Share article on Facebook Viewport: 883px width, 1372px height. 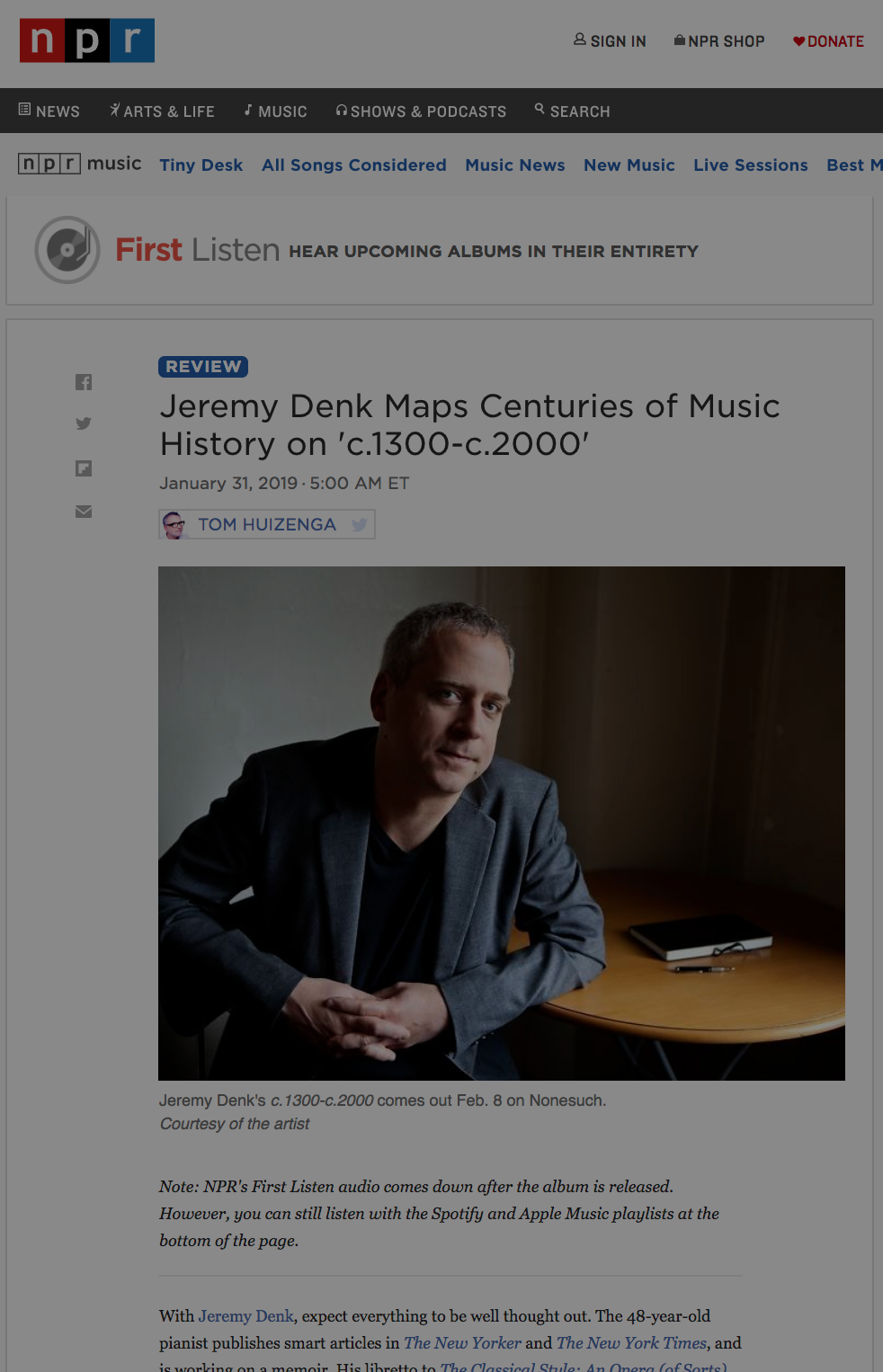(84, 382)
